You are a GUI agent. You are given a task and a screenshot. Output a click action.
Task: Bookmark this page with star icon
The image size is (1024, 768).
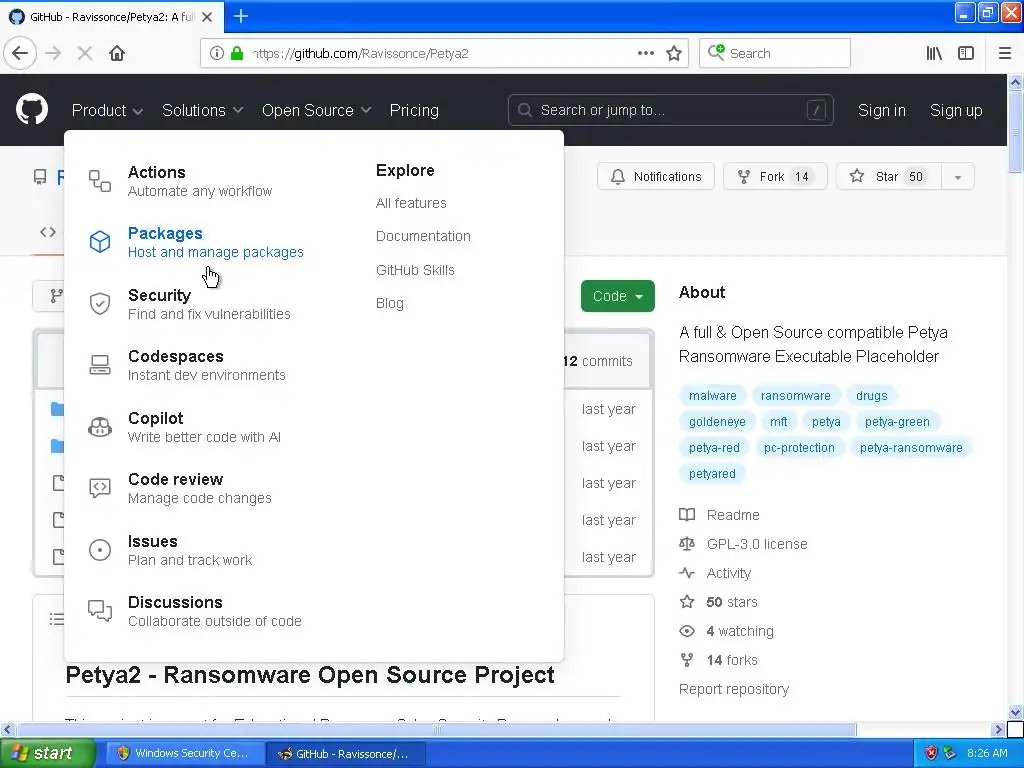pyautogui.click(x=674, y=54)
